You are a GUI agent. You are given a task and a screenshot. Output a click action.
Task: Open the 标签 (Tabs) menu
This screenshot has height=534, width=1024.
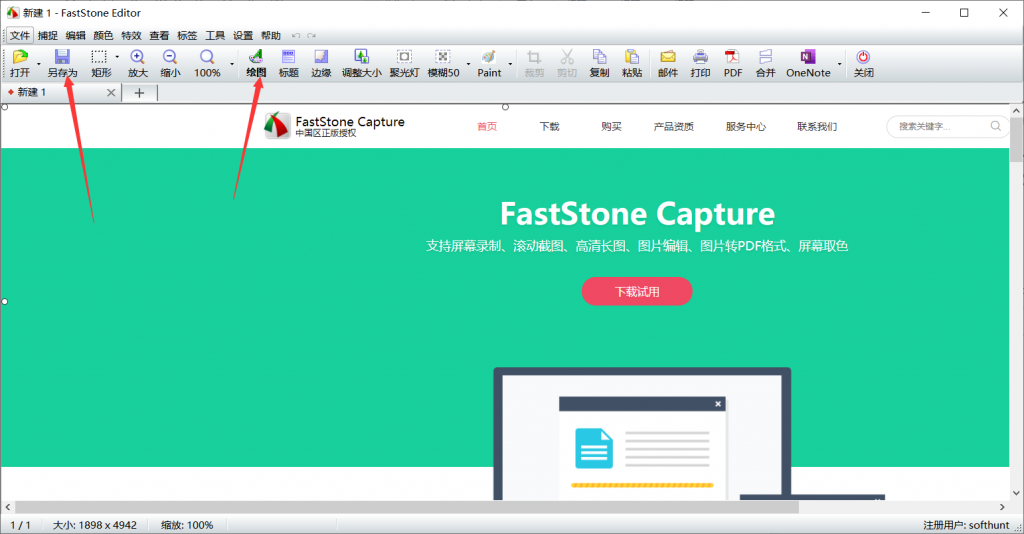point(187,36)
